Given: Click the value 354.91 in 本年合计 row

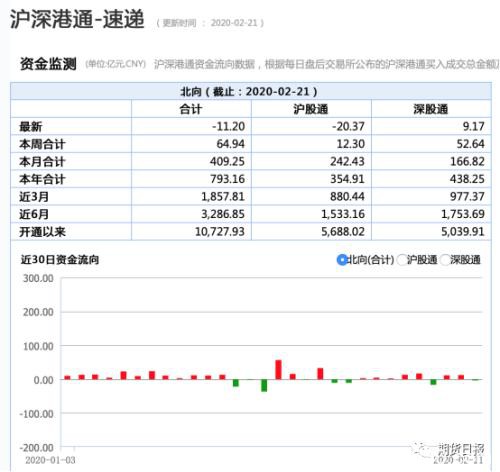Looking at the screenshot, I should 347,179.
